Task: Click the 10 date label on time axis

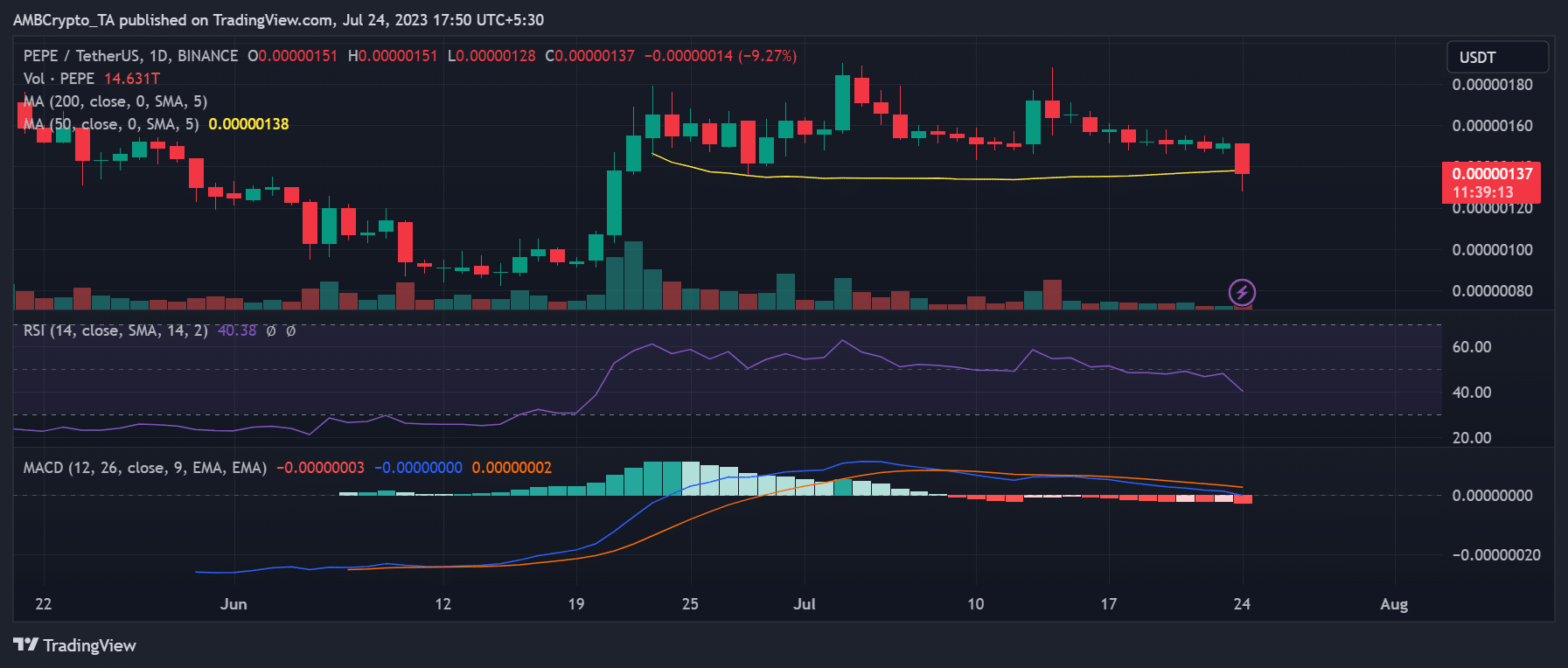Action: click(976, 604)
